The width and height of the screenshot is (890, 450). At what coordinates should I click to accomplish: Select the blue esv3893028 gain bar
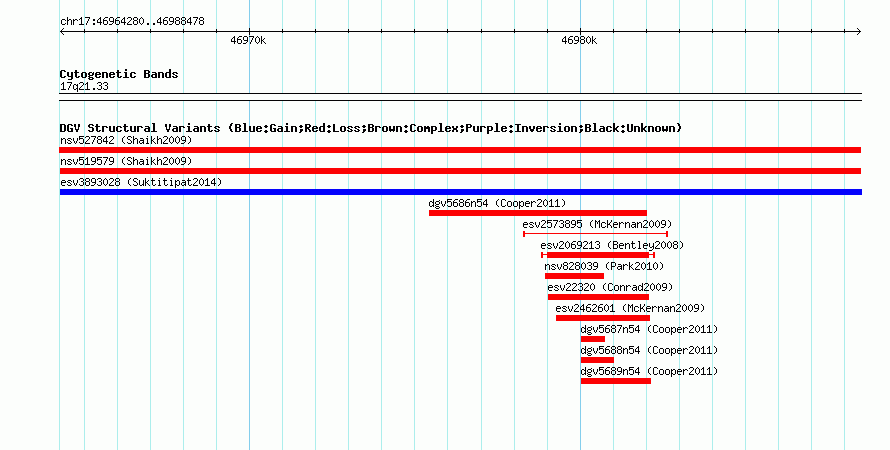(x=461, y=192)
